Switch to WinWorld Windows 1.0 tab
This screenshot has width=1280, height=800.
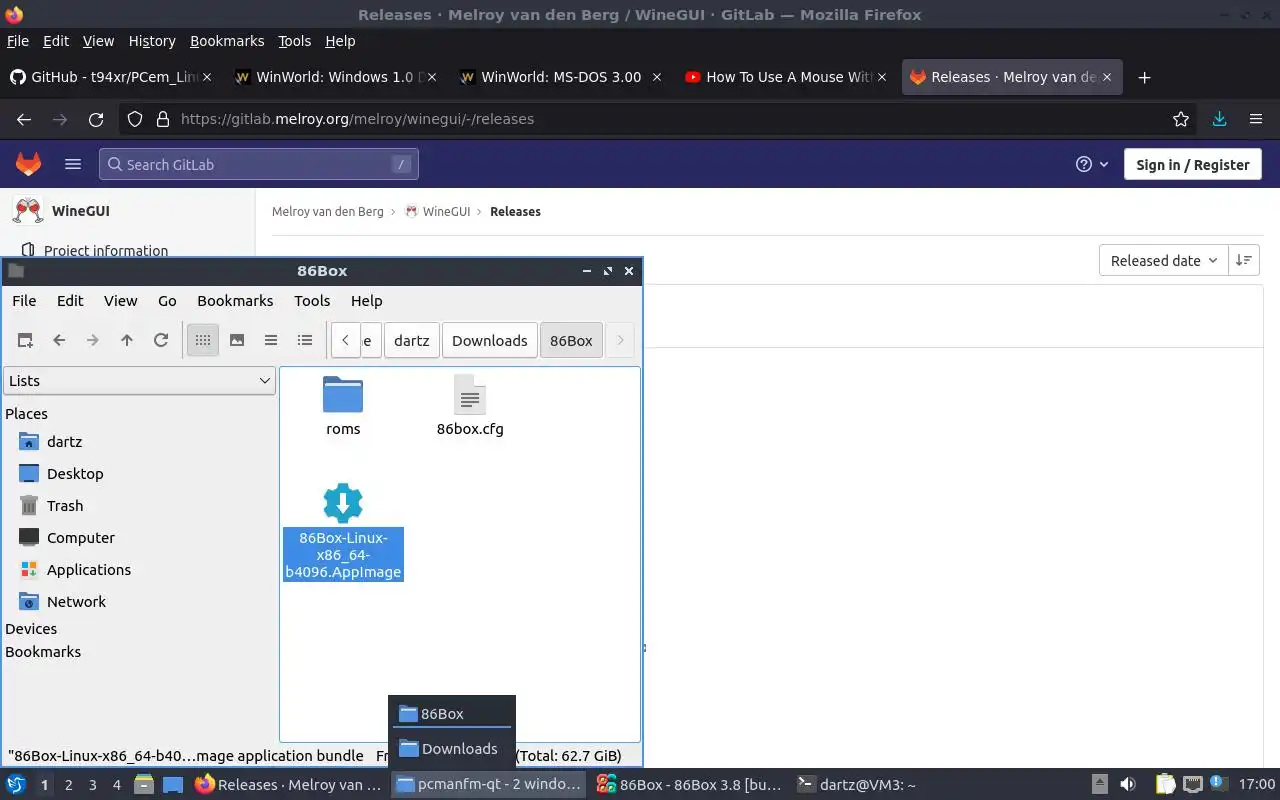(x=337, y=77)
